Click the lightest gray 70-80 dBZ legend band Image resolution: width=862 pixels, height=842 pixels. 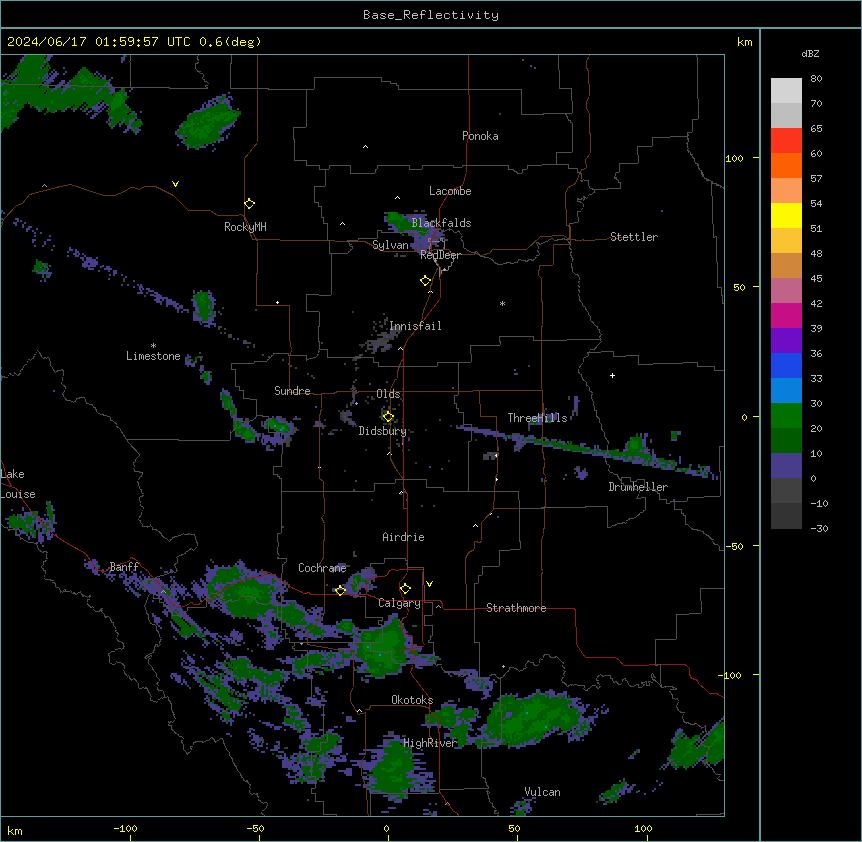(786, 91)
